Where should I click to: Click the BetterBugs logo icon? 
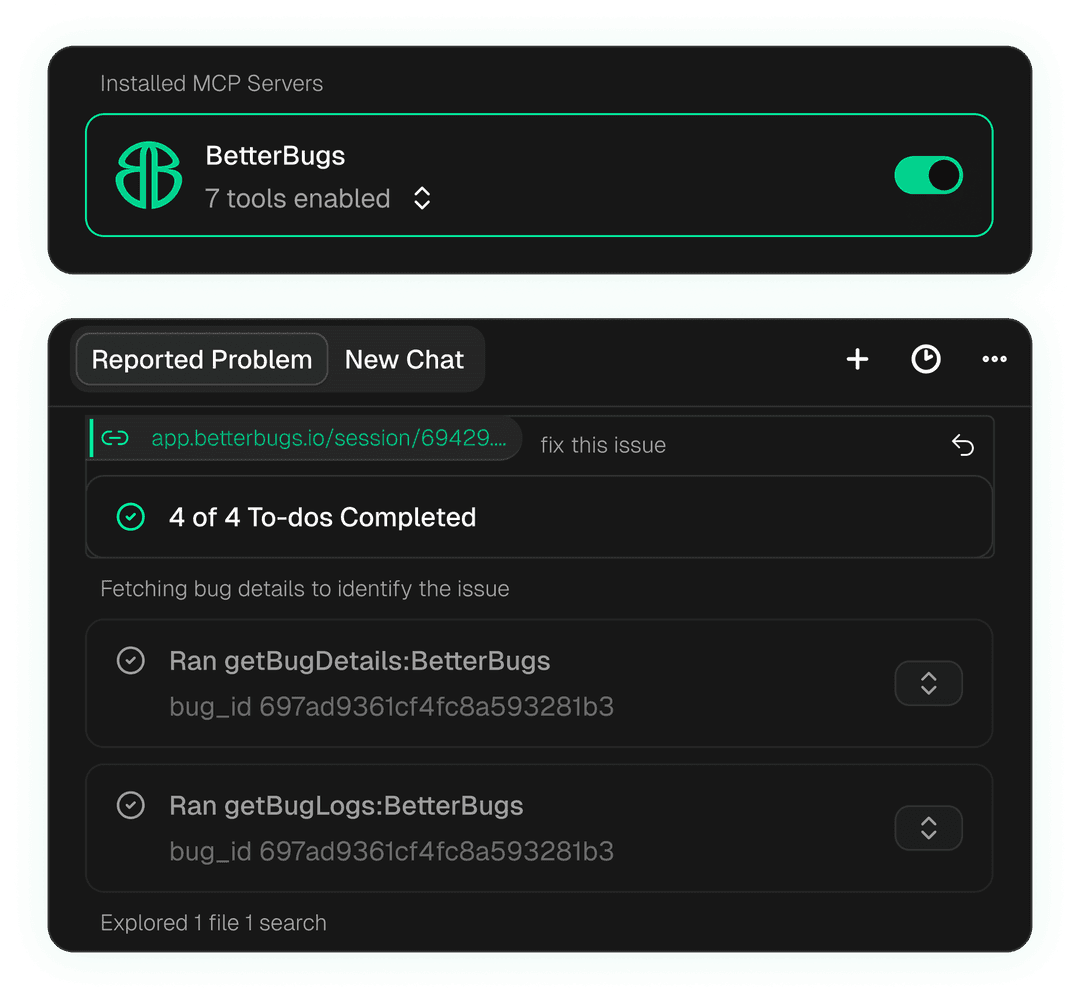(149, 175)
